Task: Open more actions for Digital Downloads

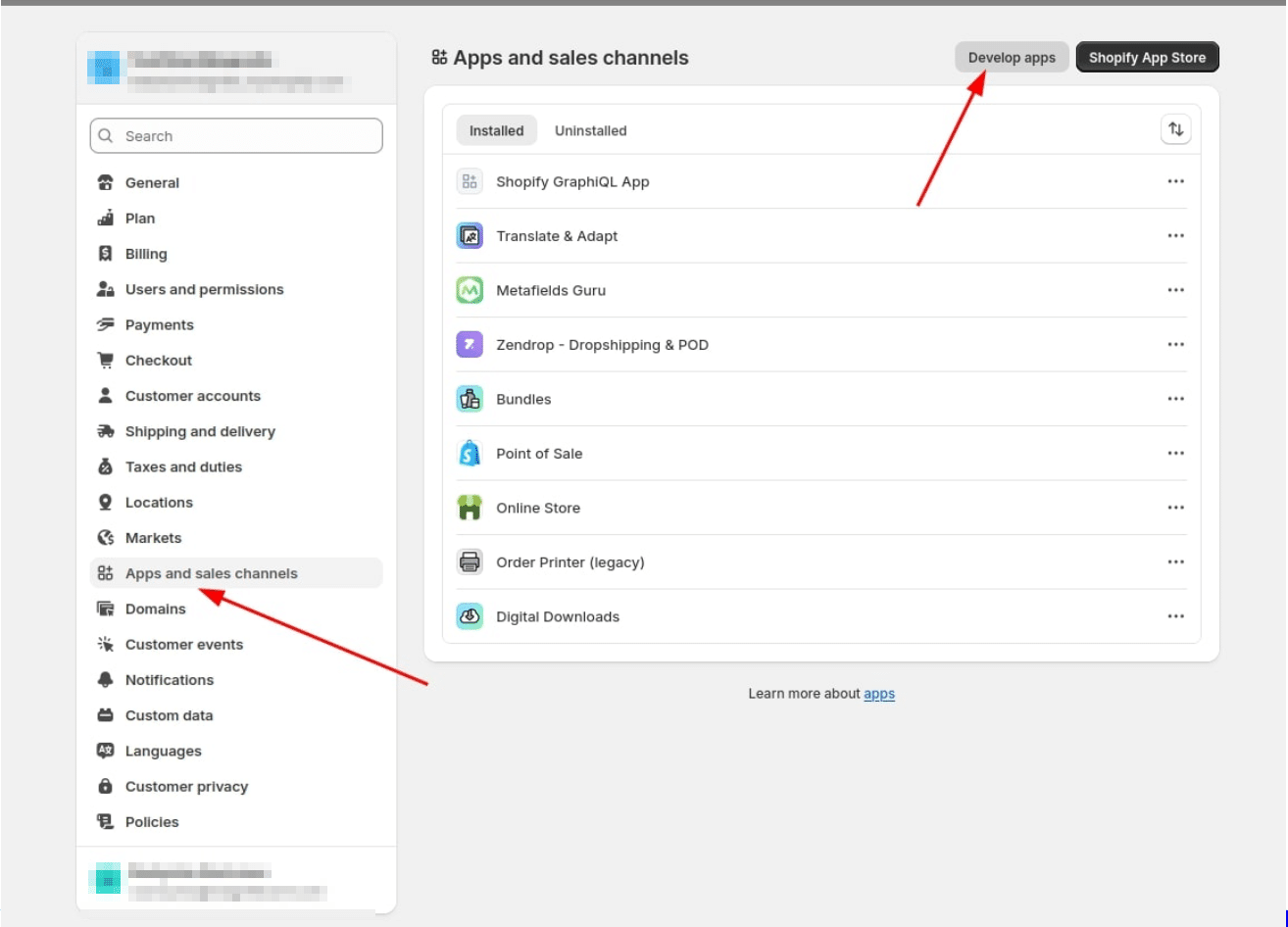Action: click(x=1176, y=616)
